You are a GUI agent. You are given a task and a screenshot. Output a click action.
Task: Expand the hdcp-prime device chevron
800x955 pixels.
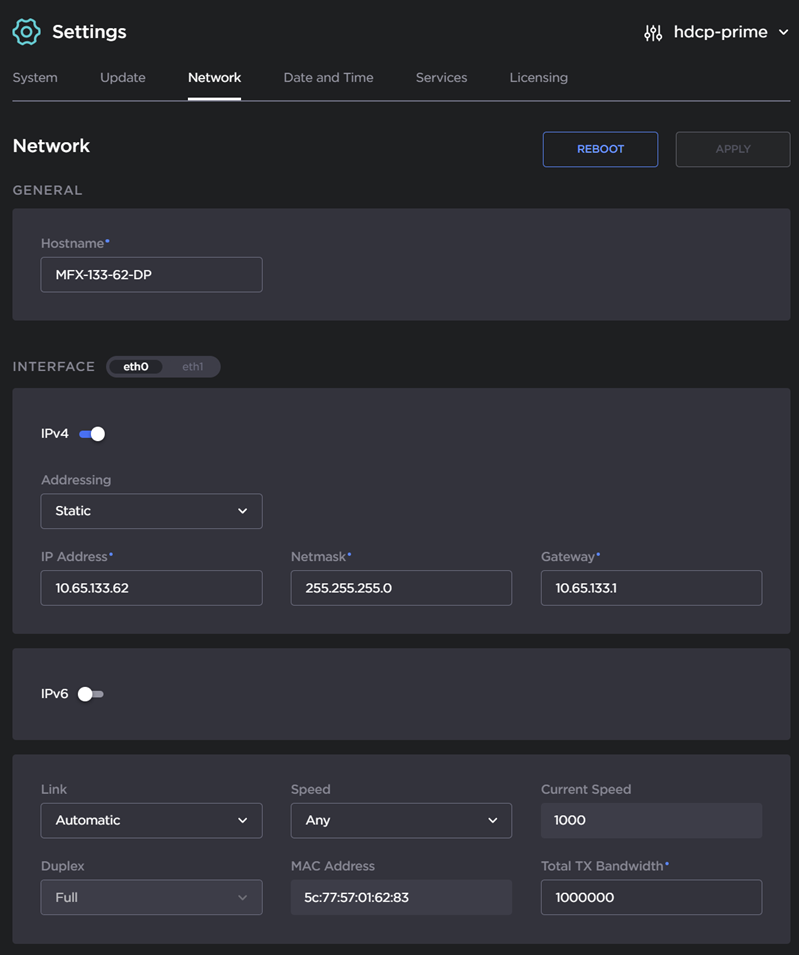(783, 33)
